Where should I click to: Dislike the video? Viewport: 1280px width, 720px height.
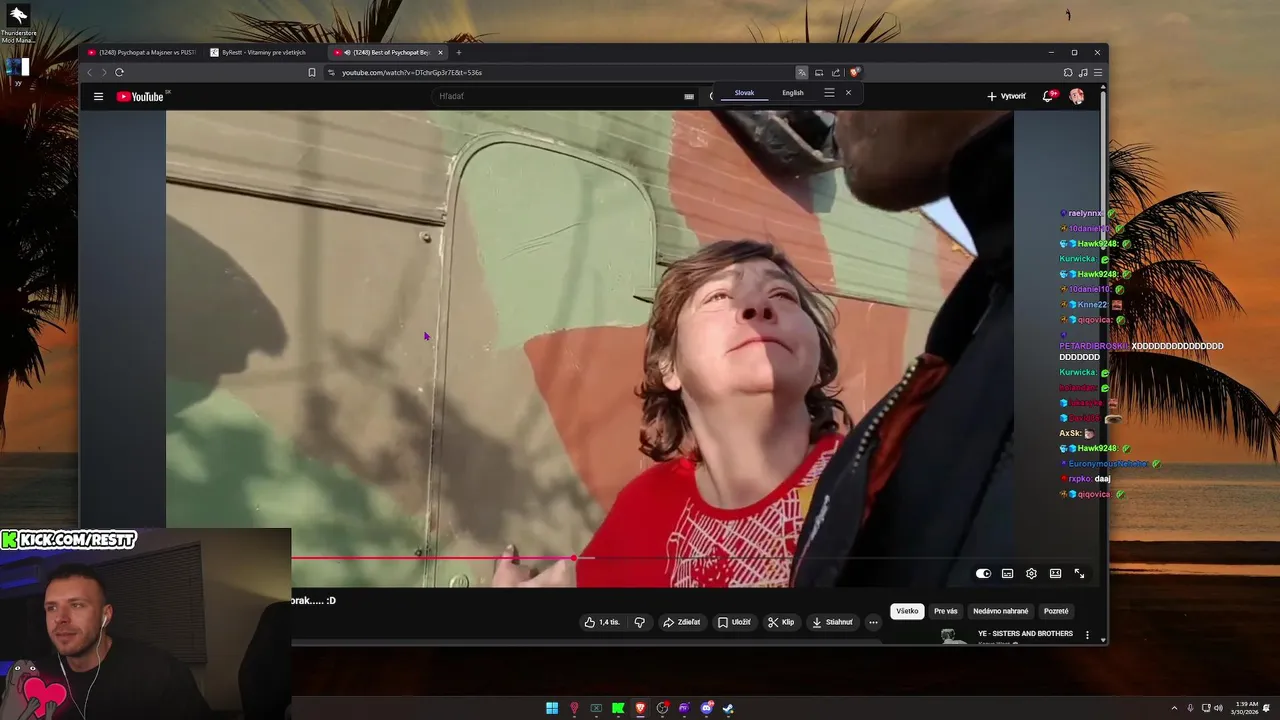point(640,622)
